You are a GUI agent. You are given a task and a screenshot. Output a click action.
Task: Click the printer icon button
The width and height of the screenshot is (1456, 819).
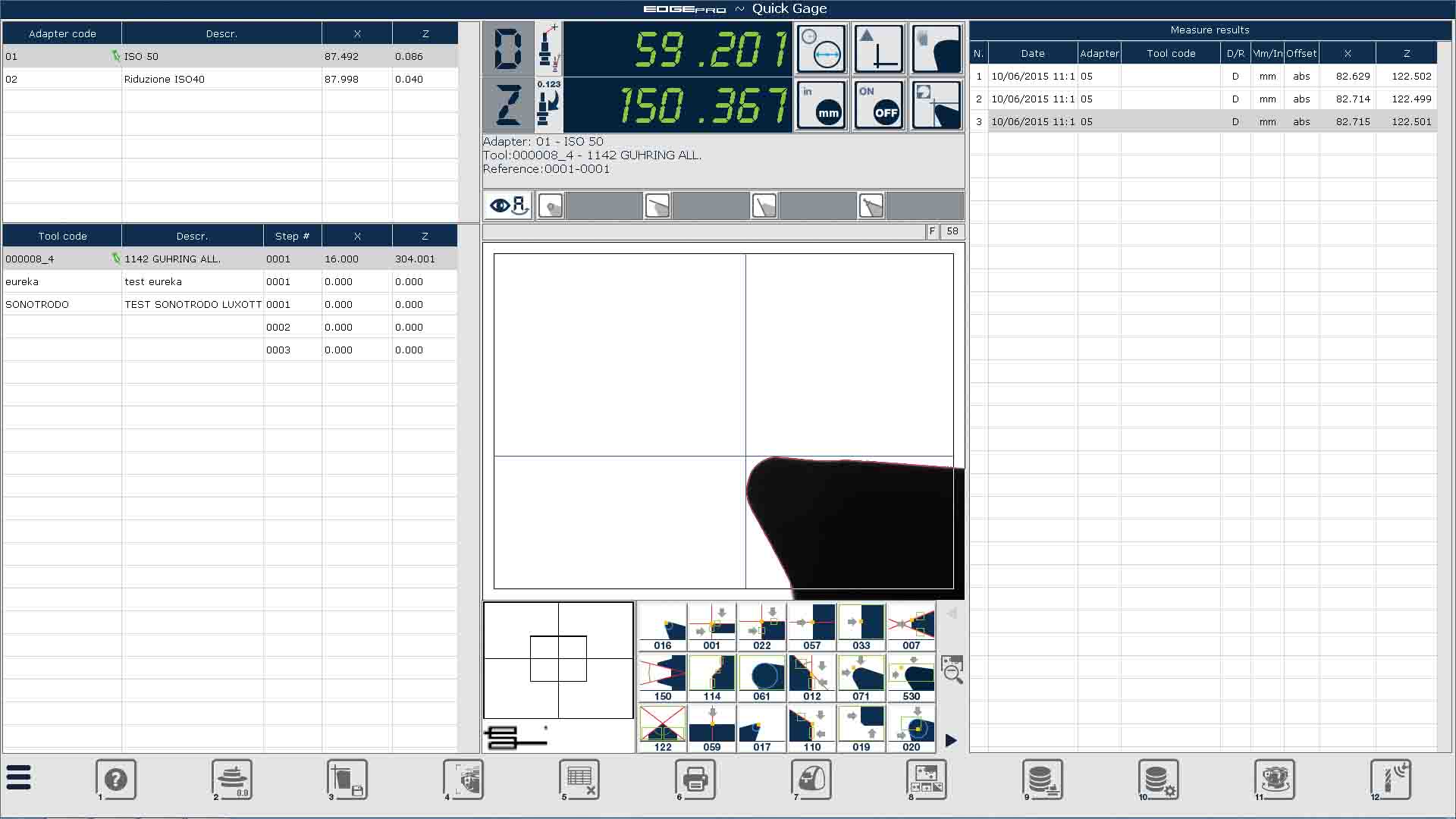(695, 780)
